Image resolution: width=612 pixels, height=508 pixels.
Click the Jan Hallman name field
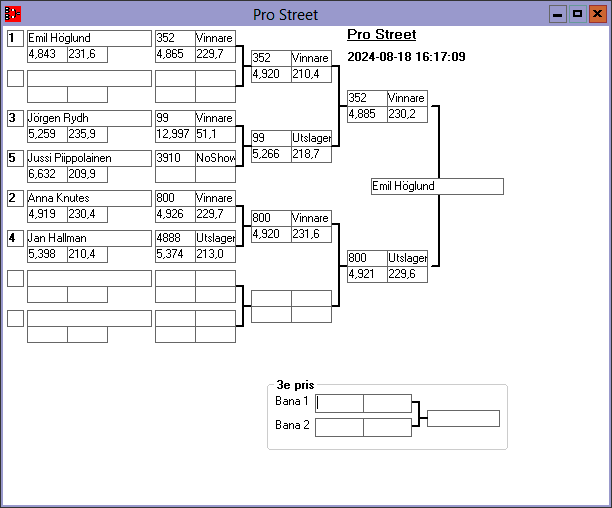88,238
